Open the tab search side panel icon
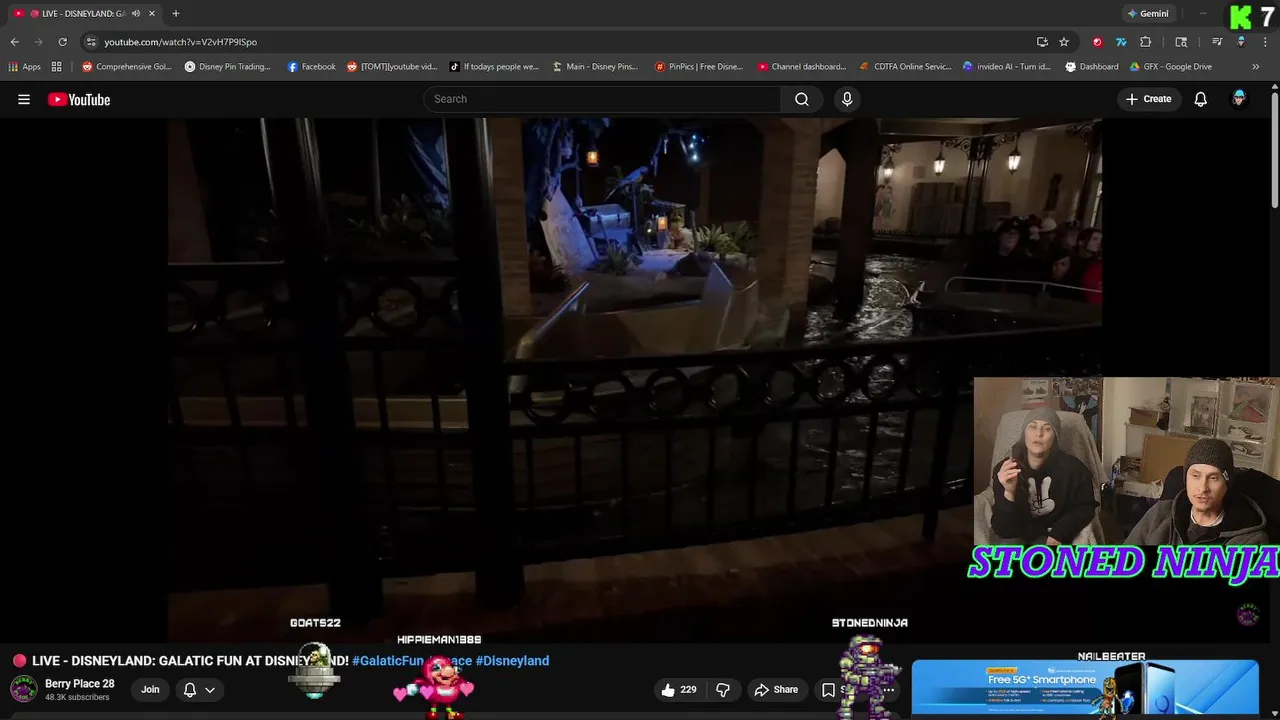Image resolution: width=1280 pixels, height=720 pixels. 1181,42
